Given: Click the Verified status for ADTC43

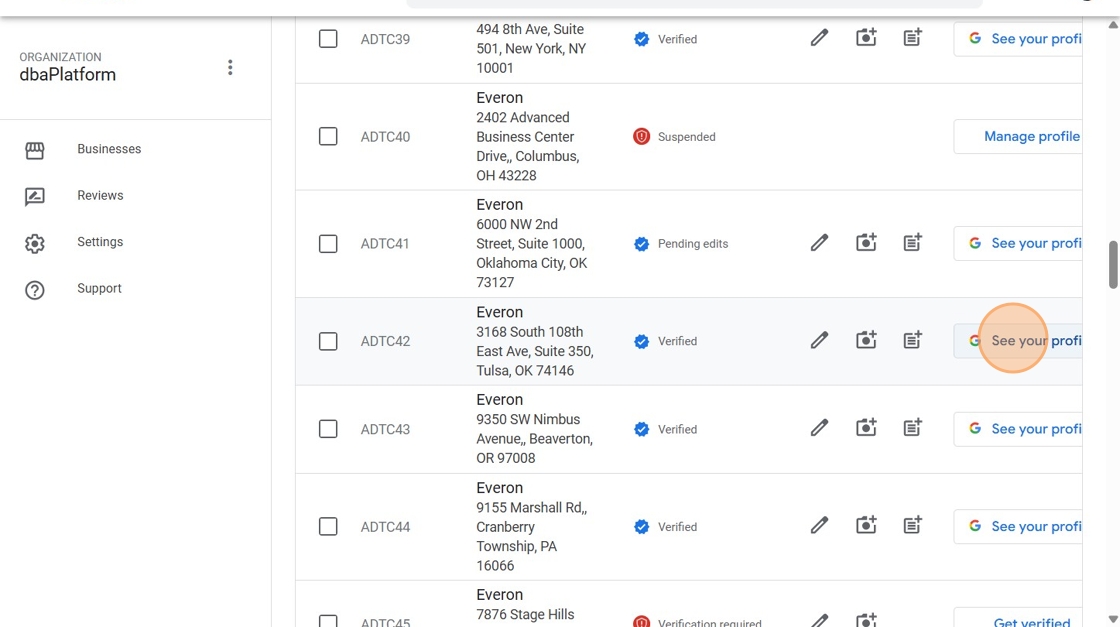Looking at the screenshot, I should 665,429.
